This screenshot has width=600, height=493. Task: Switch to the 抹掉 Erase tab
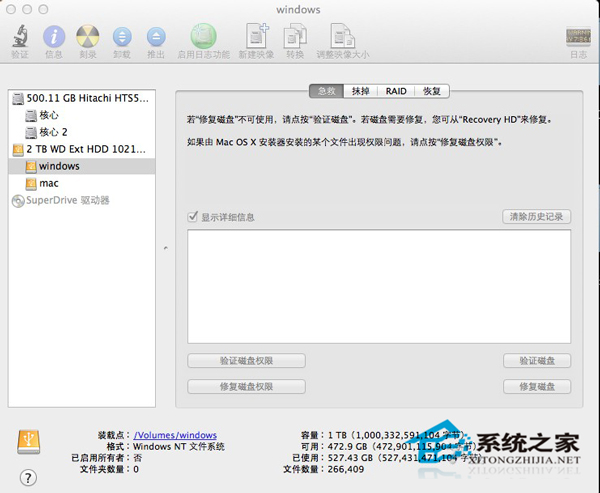coord(360,91)
